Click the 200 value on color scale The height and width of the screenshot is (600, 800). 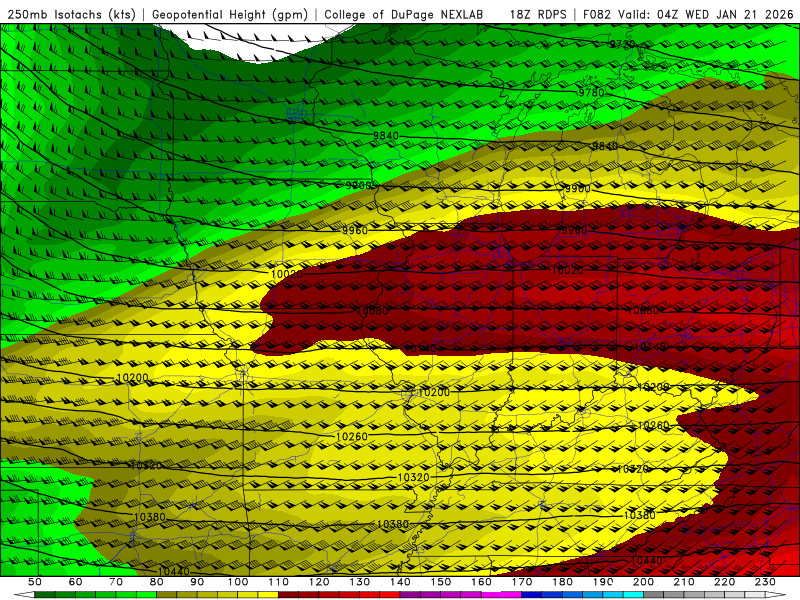coord(643,581)
